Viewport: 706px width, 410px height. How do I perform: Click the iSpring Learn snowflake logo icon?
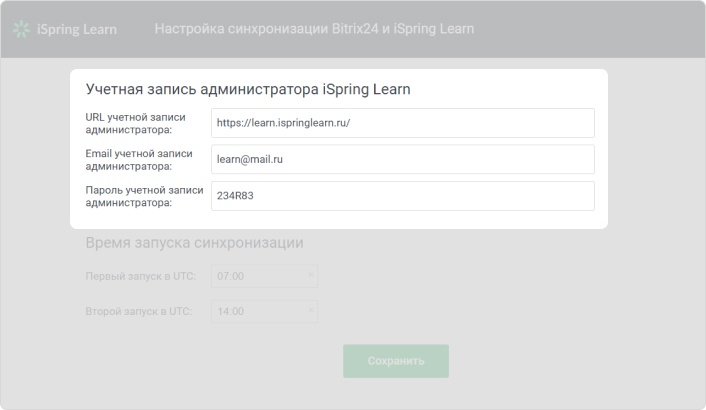coord(21,29)
